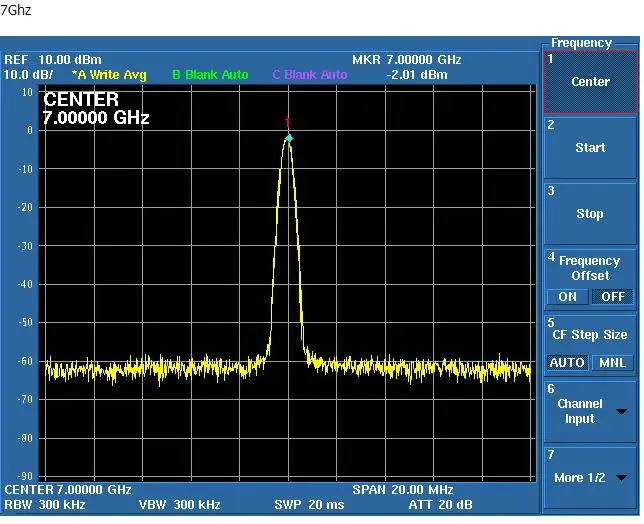This screenshot has height=524, width=644.
Task: Click the CENTER 7.00000 GHz entry overlay
Action: [96, 109]
